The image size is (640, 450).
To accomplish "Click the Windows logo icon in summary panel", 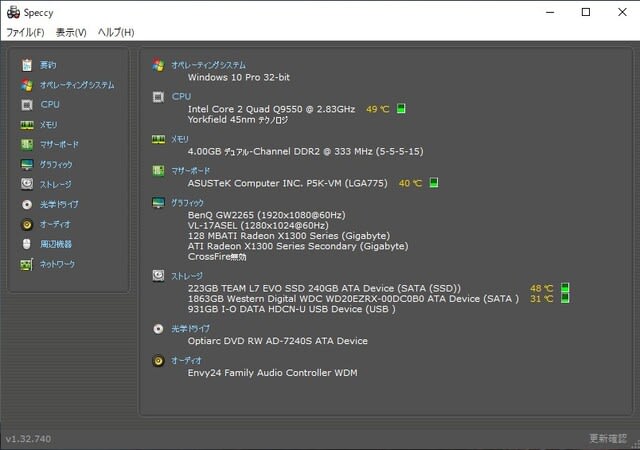I will 158,65.
